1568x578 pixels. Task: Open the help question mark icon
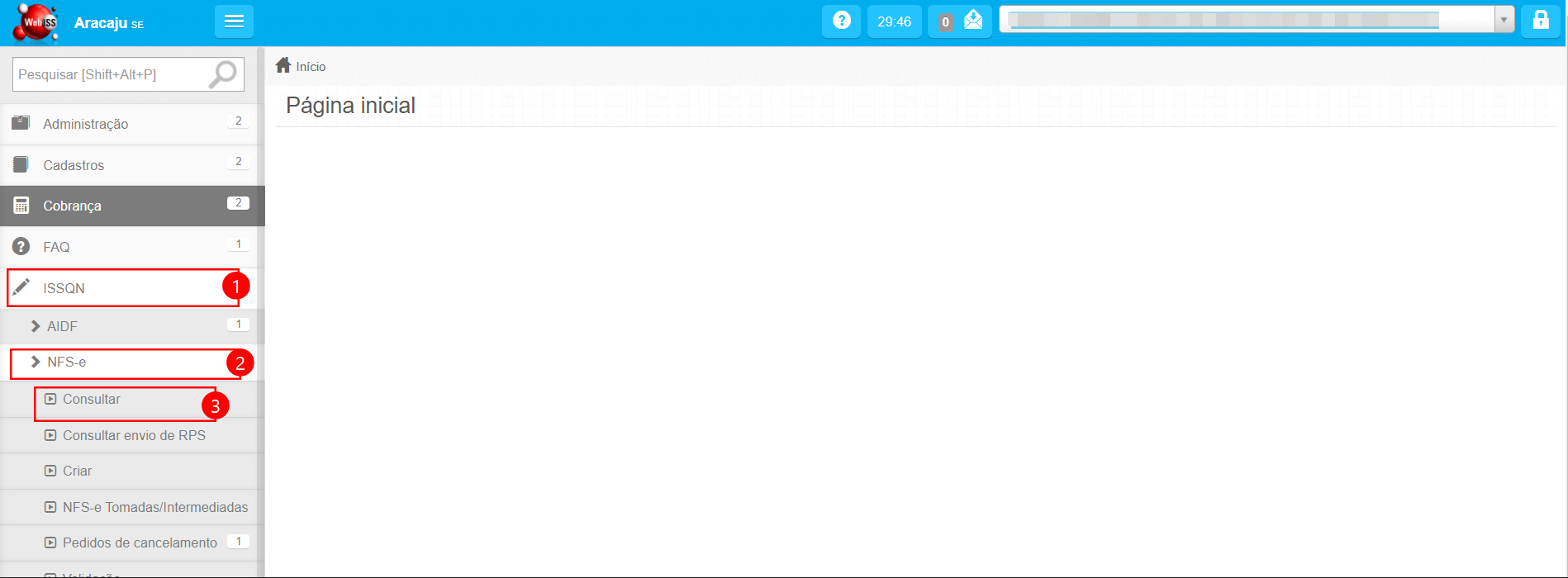[x=841, y=21]
